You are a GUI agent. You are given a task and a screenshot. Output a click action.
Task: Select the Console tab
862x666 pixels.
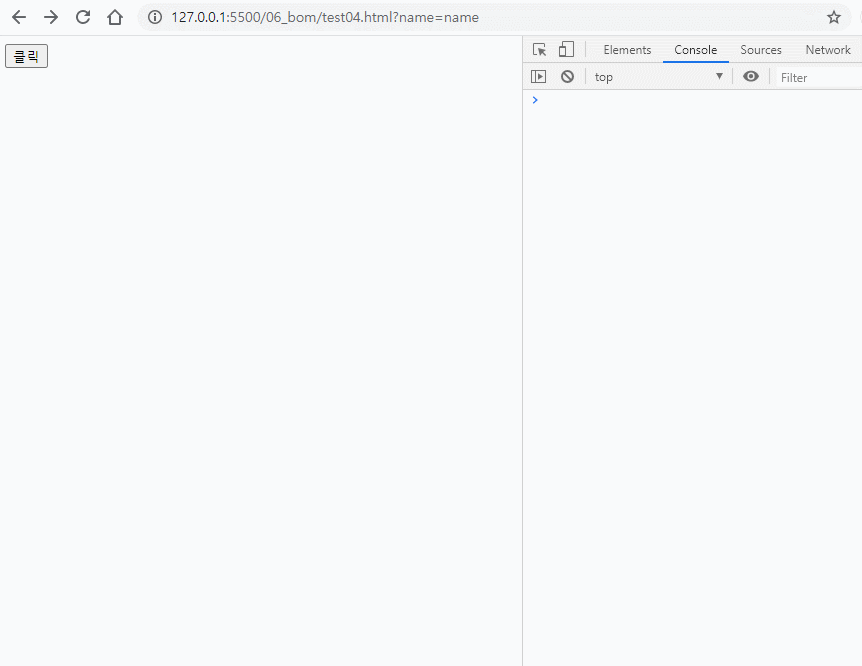(x=695, y=50)
